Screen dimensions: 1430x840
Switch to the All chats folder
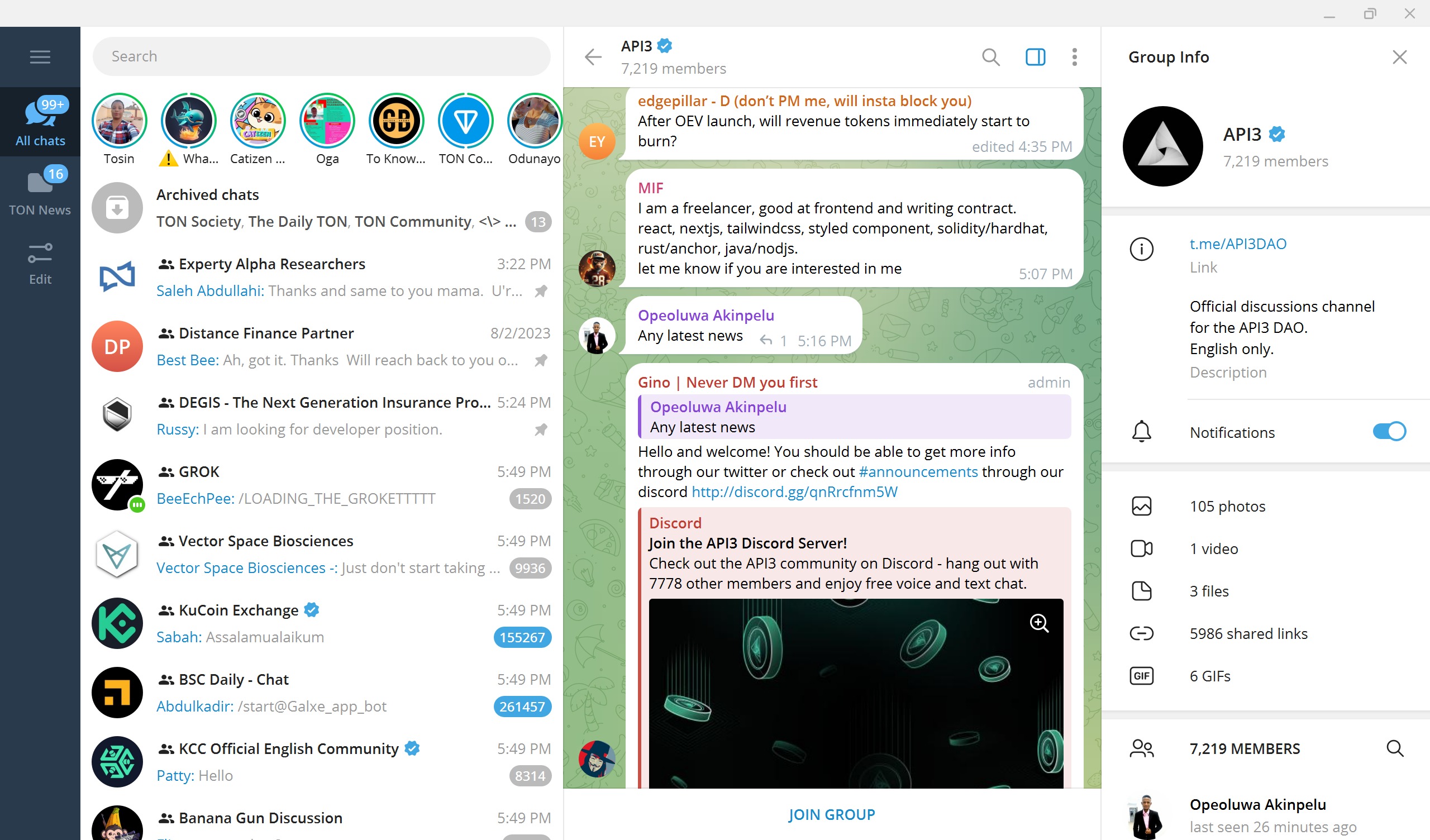[x=40, y=122]
